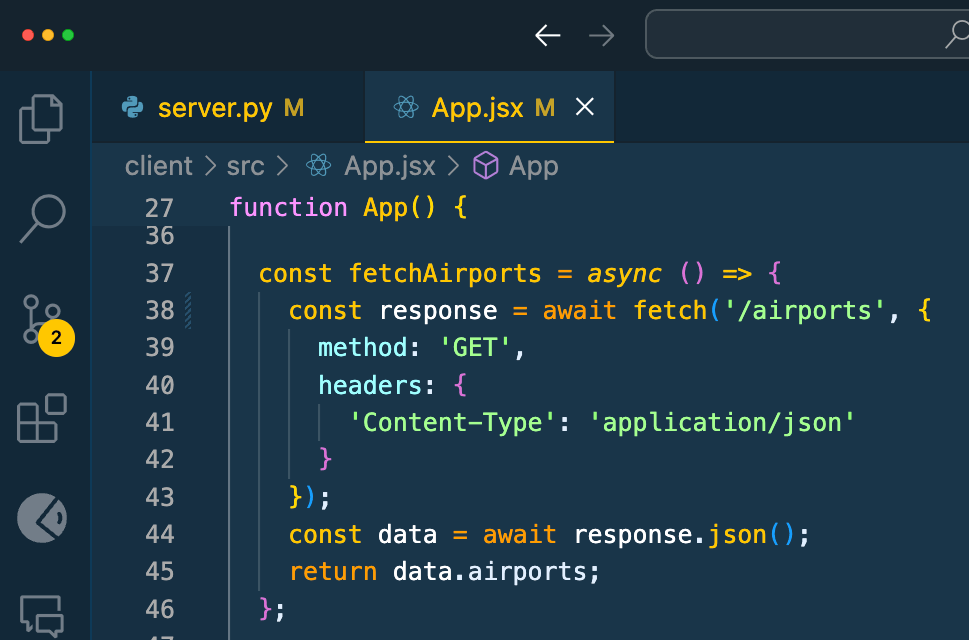Viewport: 969px width, 640px height.
Task: Click the magnifier in the command center
Action: pyautogui.click(x=956, y=36)
